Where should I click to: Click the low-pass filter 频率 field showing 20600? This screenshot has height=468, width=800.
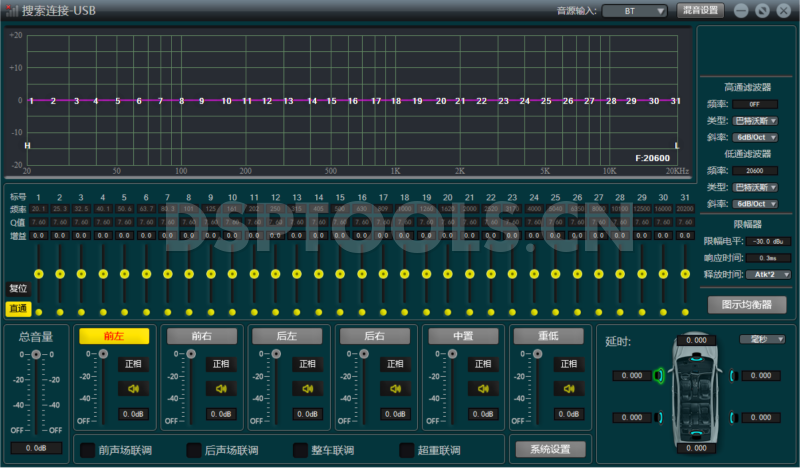[x=755, y=171]
